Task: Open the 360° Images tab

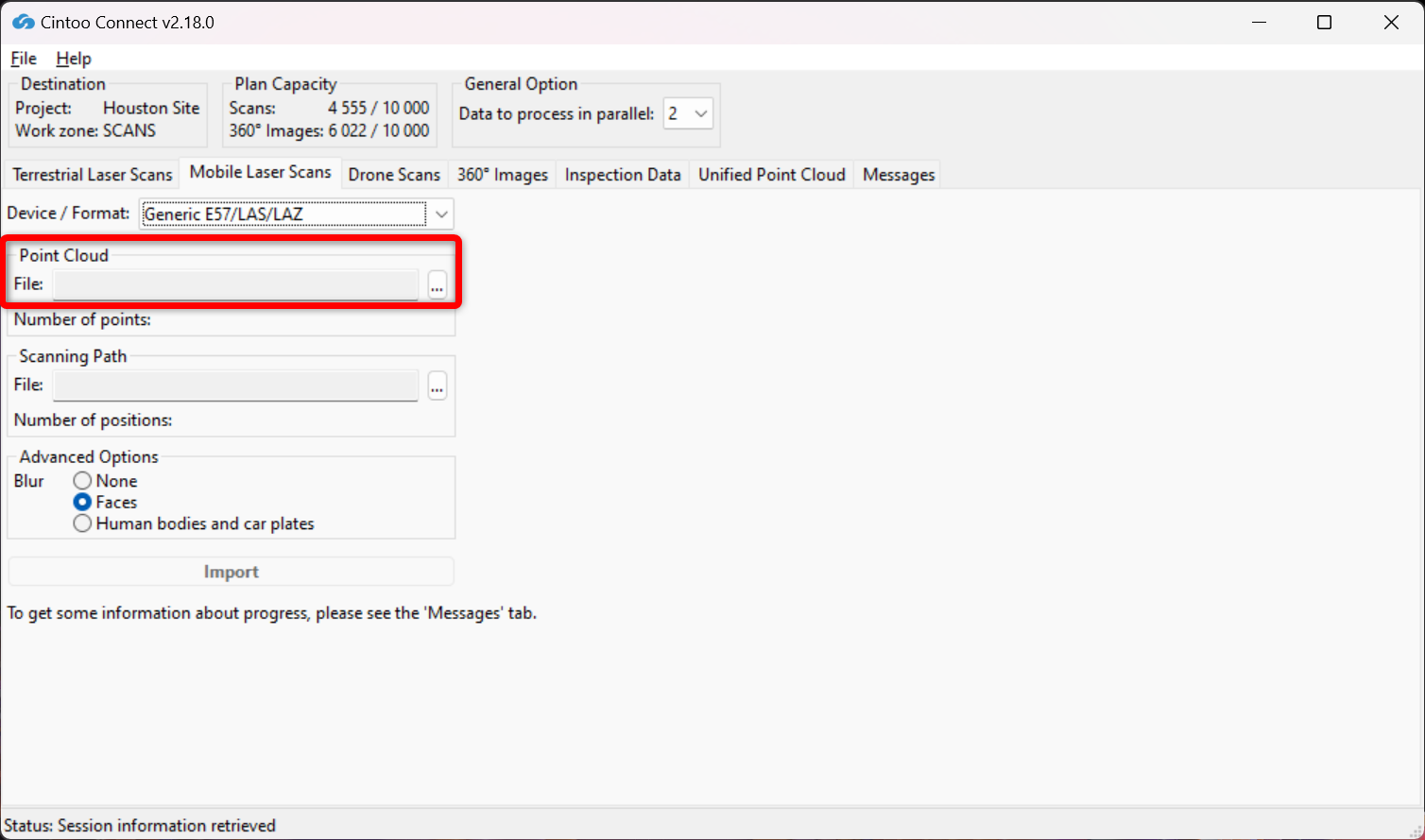Action: (503, 175)
